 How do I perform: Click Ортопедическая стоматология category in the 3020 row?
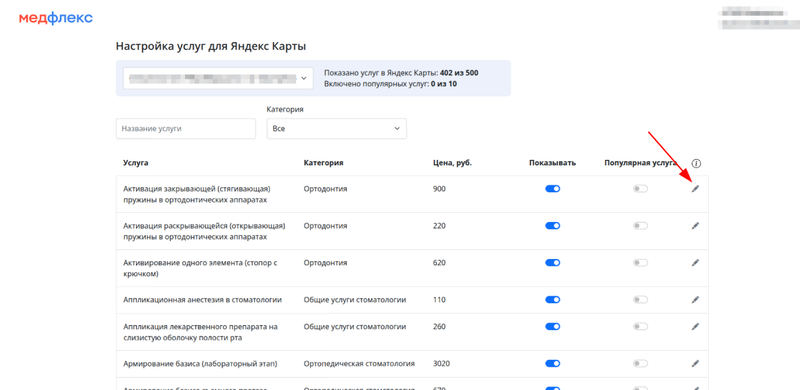(359, 363)
